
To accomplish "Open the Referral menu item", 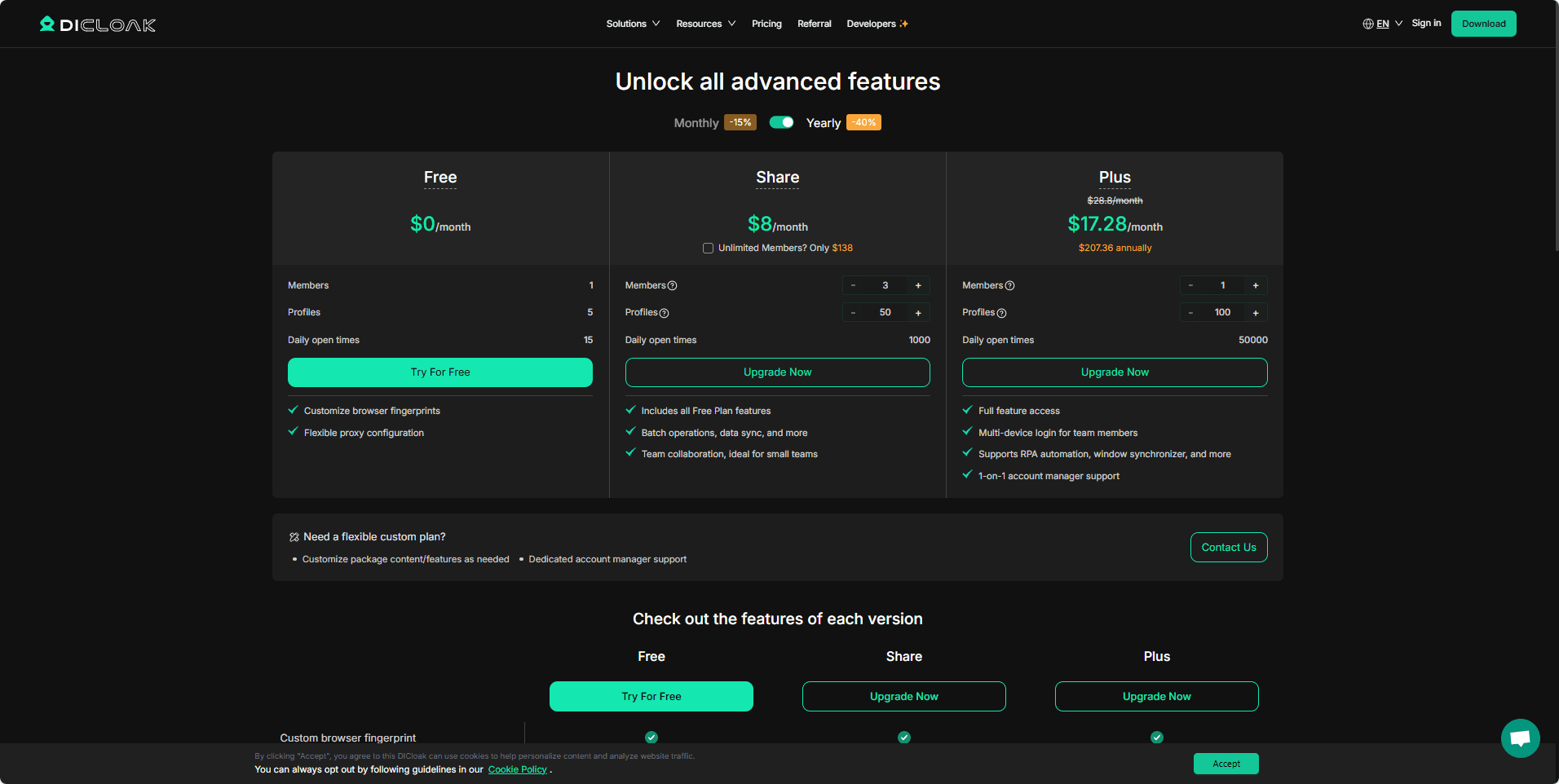I will pyautogui.click(x=814, y=24).
